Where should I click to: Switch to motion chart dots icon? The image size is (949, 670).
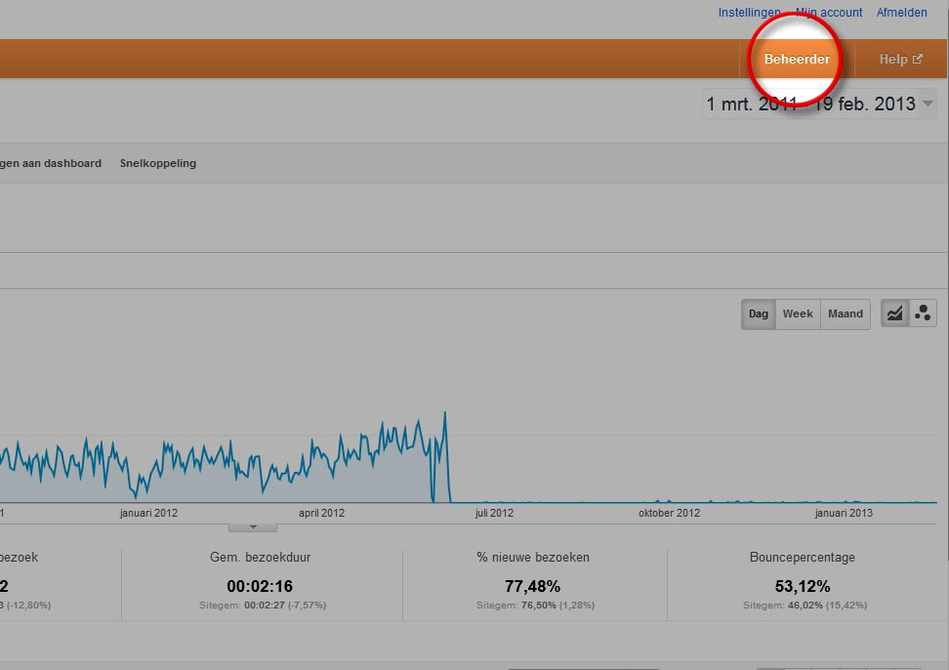click(922, 314)
